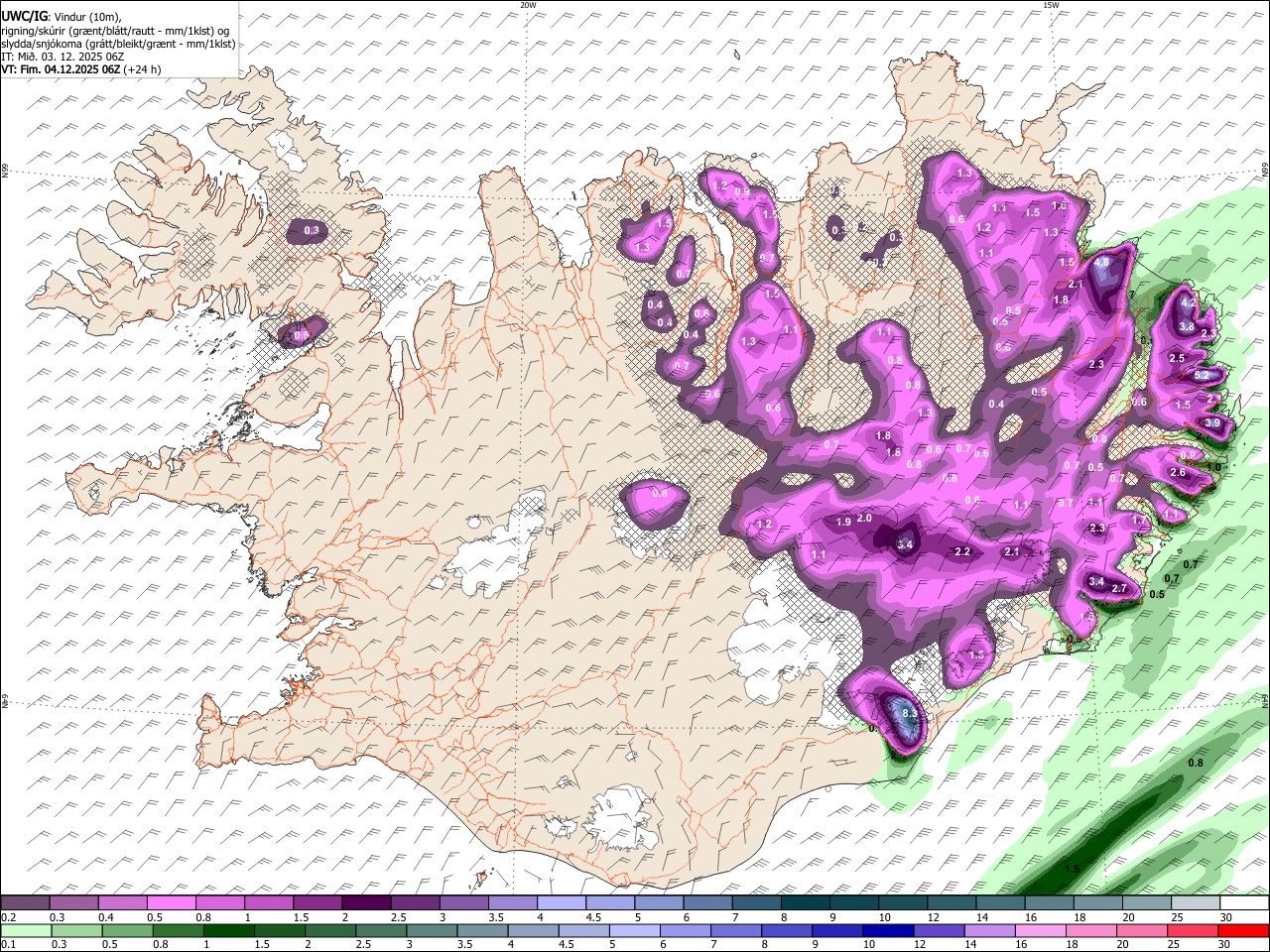
Task: Click the black 0.8 rain value over the sea
Action: pyautogui.click(x=1196, y=763)
